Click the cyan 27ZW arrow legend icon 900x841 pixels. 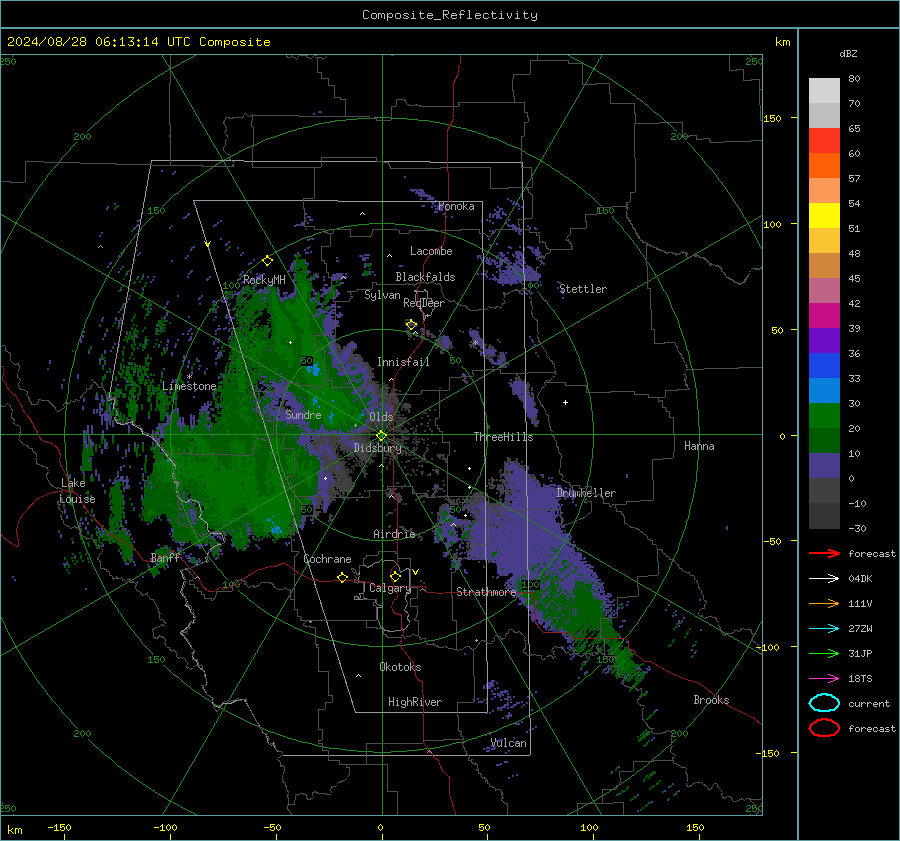824,629
